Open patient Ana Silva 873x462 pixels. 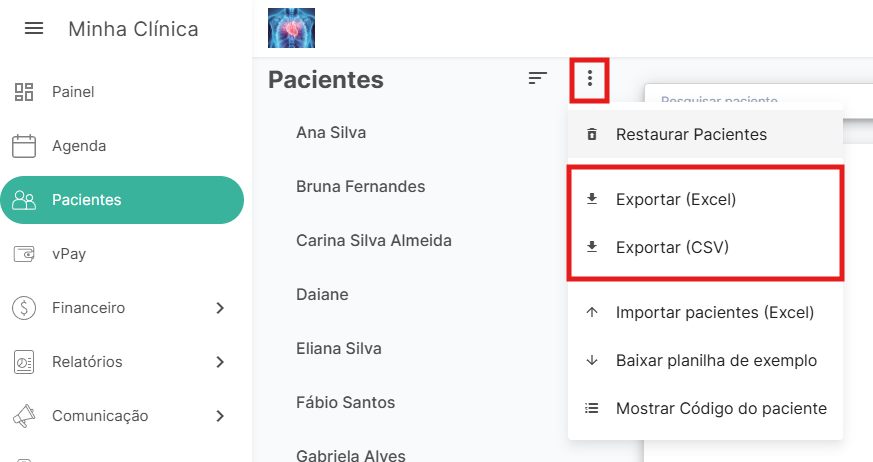click(x=331, y=132)
